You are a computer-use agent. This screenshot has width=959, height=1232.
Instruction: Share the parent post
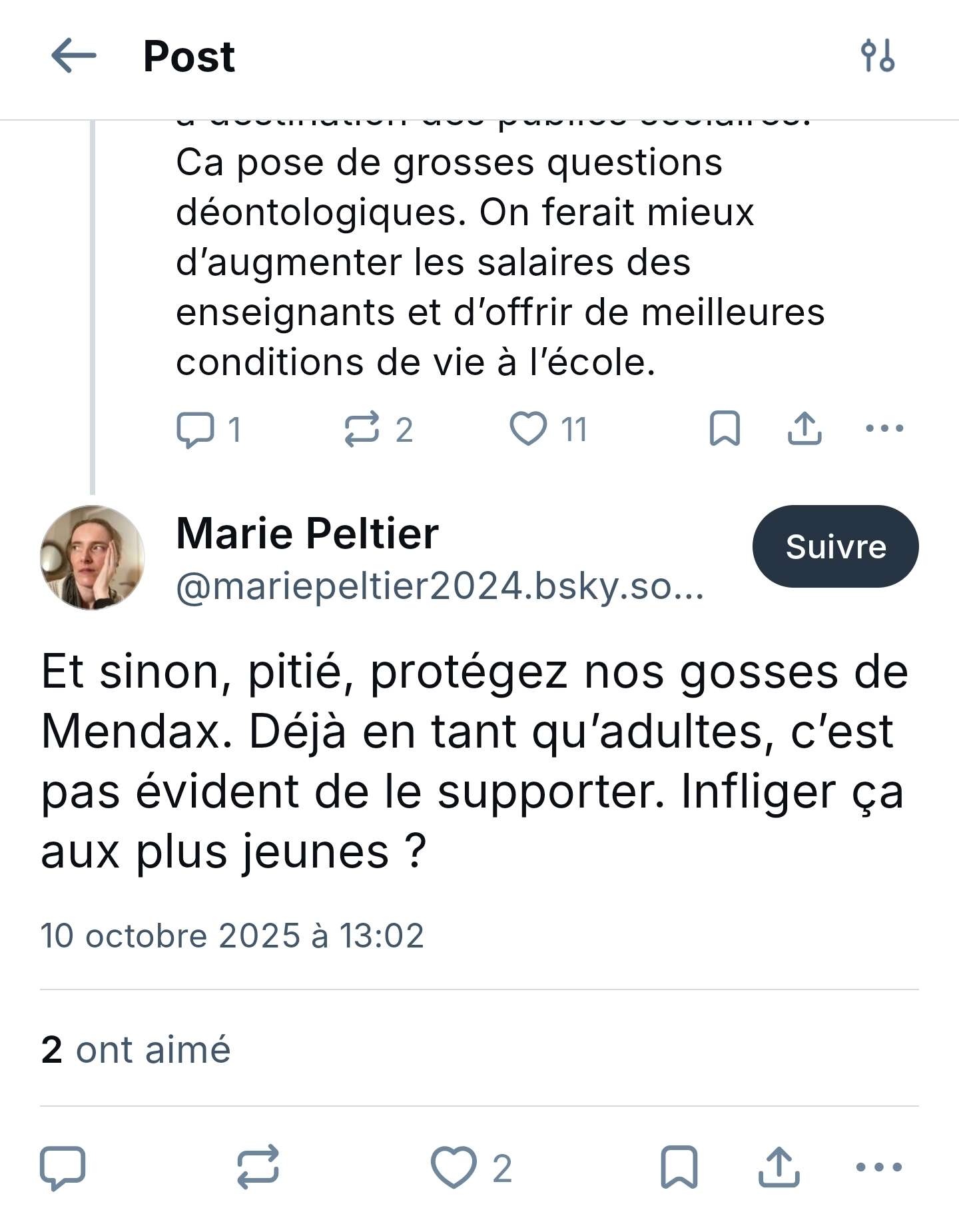click(x=804, y=428)
